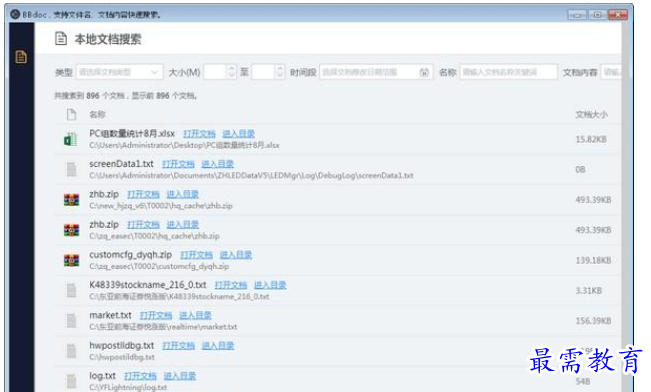Click the 156.39KB size value

pos(593,321)
